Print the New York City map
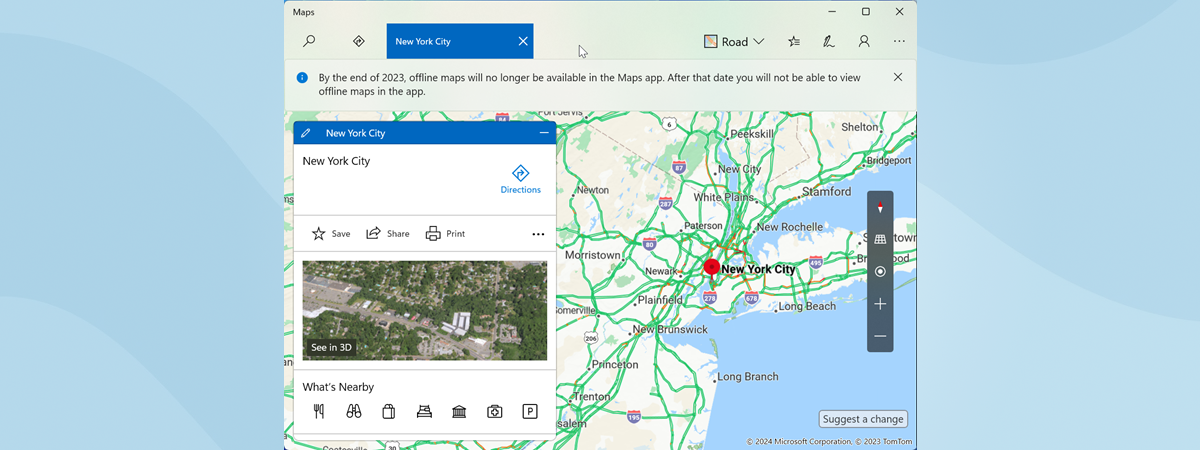1200x450 pixels. point(445,234)
